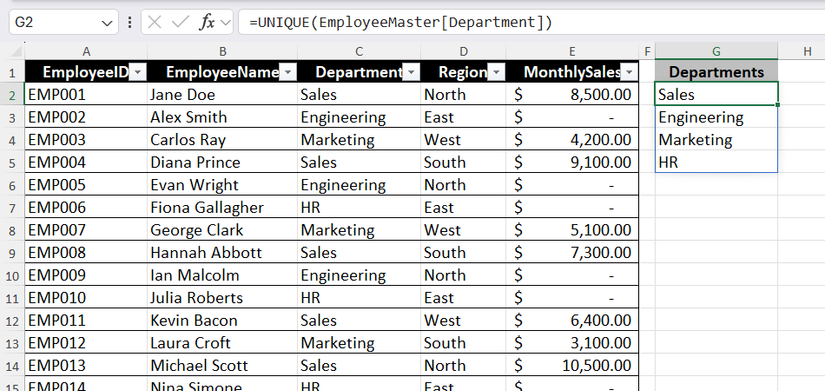Click the Hannah Abbott cell
Screen dimensions: 825x391
tap(223, 253)
